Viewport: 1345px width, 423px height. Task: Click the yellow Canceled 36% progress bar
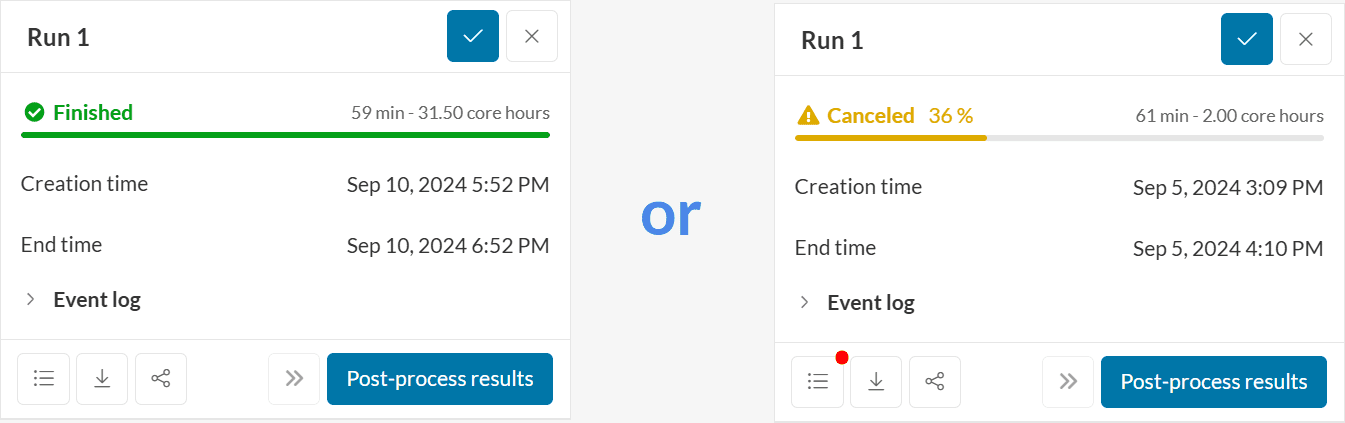coord(890,137)
